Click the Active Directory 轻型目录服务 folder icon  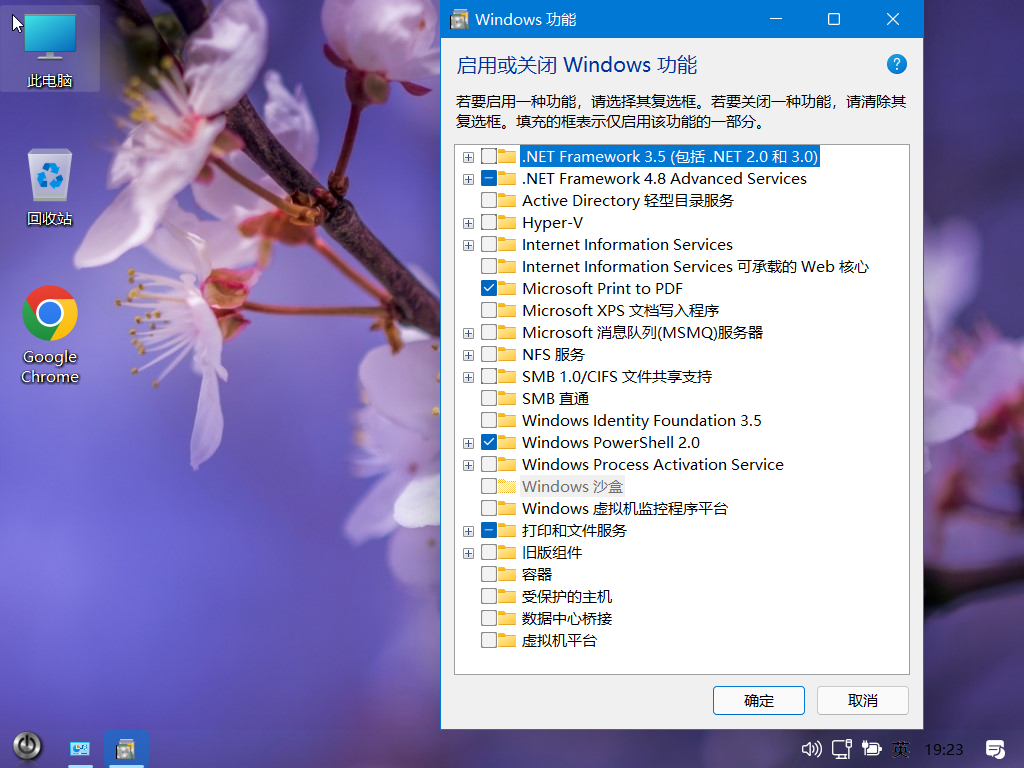[x=507, y=200]
